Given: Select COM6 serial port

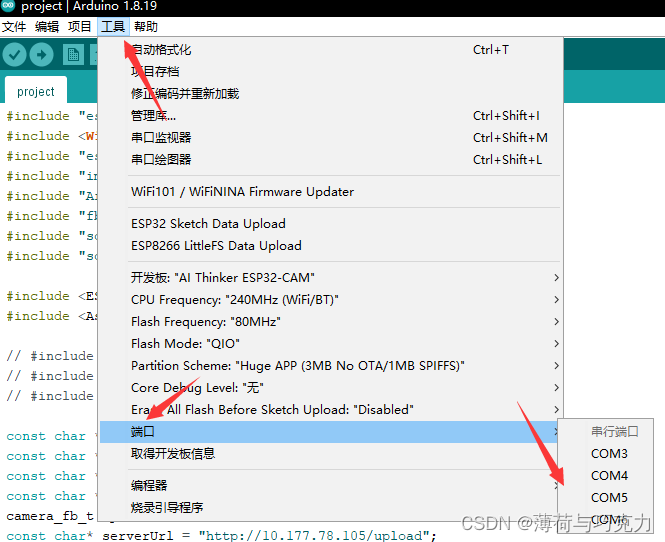Looking at the screenshot, I should [x=606, y=520].
